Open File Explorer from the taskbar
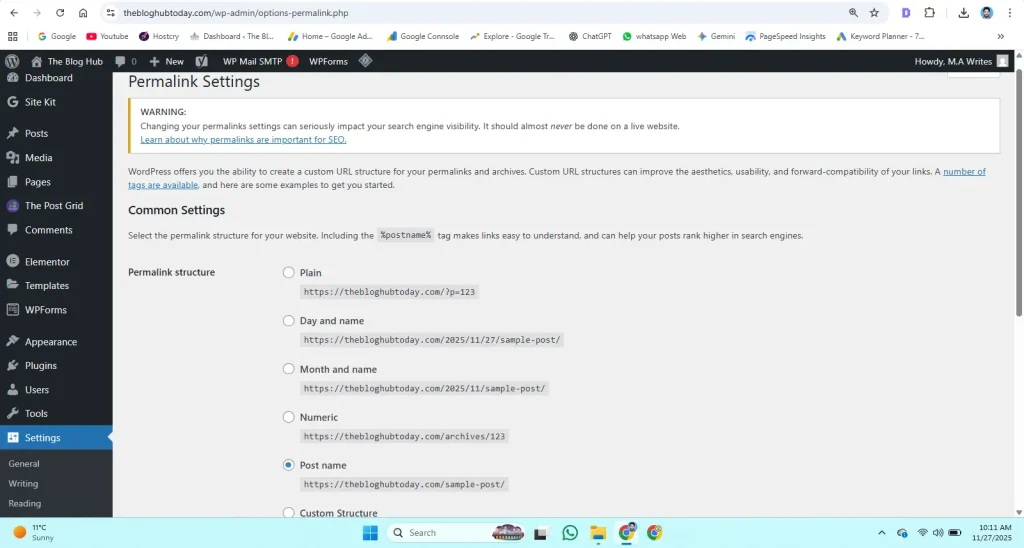 coord(598,533)
